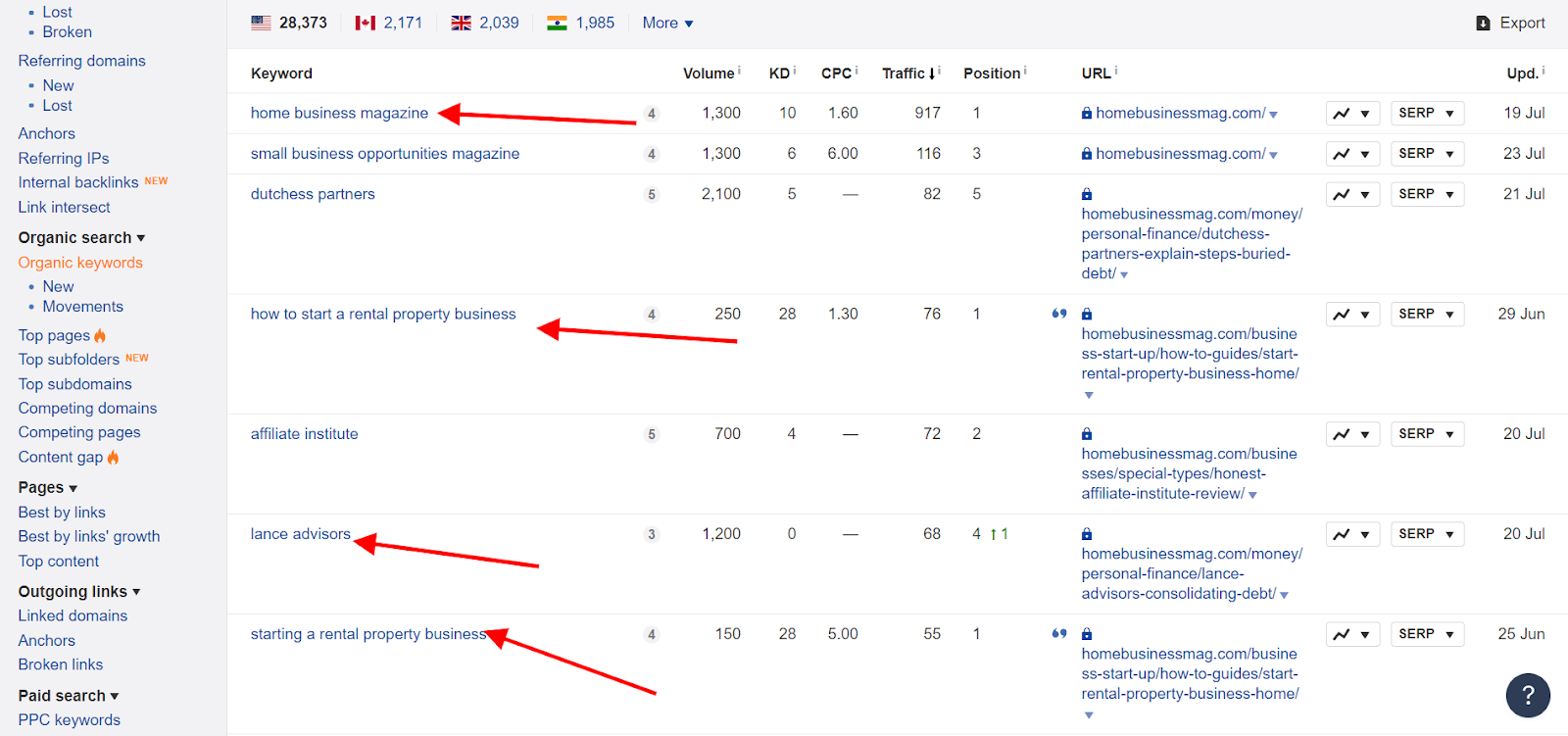1568x736 pixels.
Task: Open the help question mark bubble
Action: 1528,696
